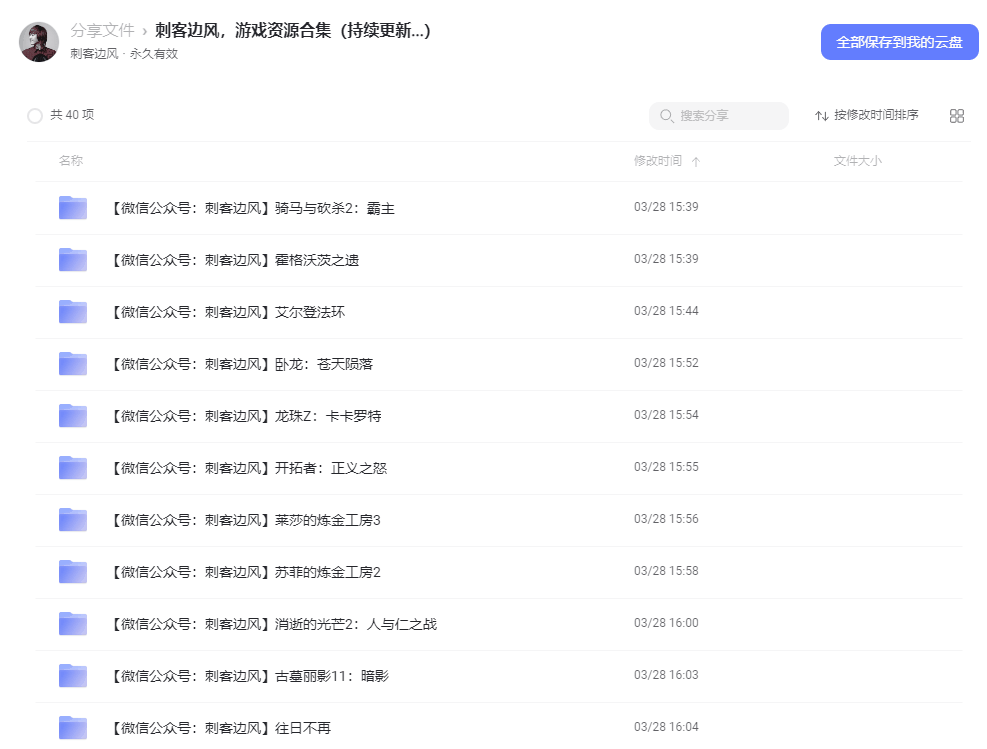987x749 pixels.
Task: Click the 03/28 15:52 modified time
Action: (666, 363)
